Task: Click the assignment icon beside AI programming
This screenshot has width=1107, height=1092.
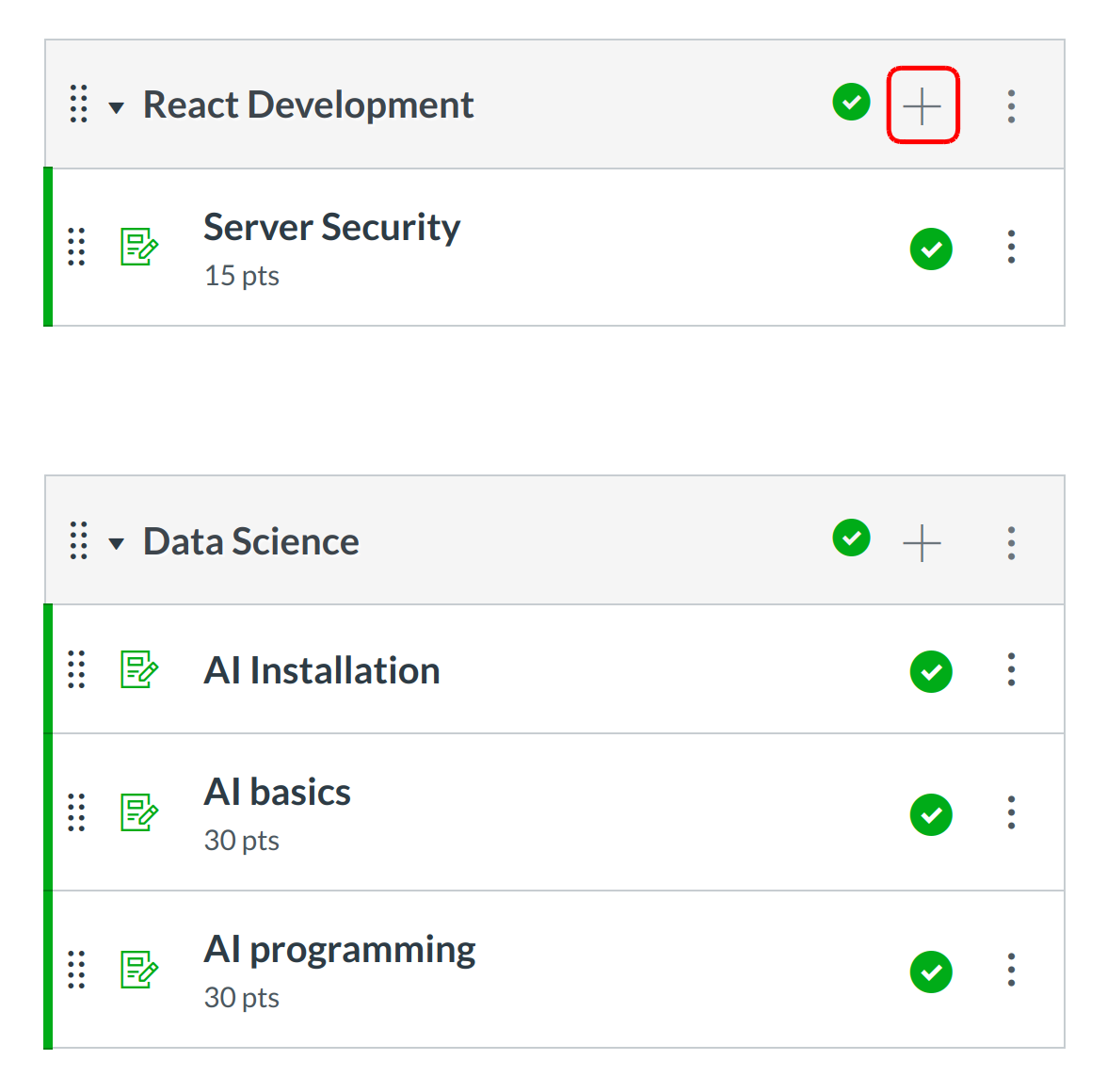Action: tap(139, 970)
